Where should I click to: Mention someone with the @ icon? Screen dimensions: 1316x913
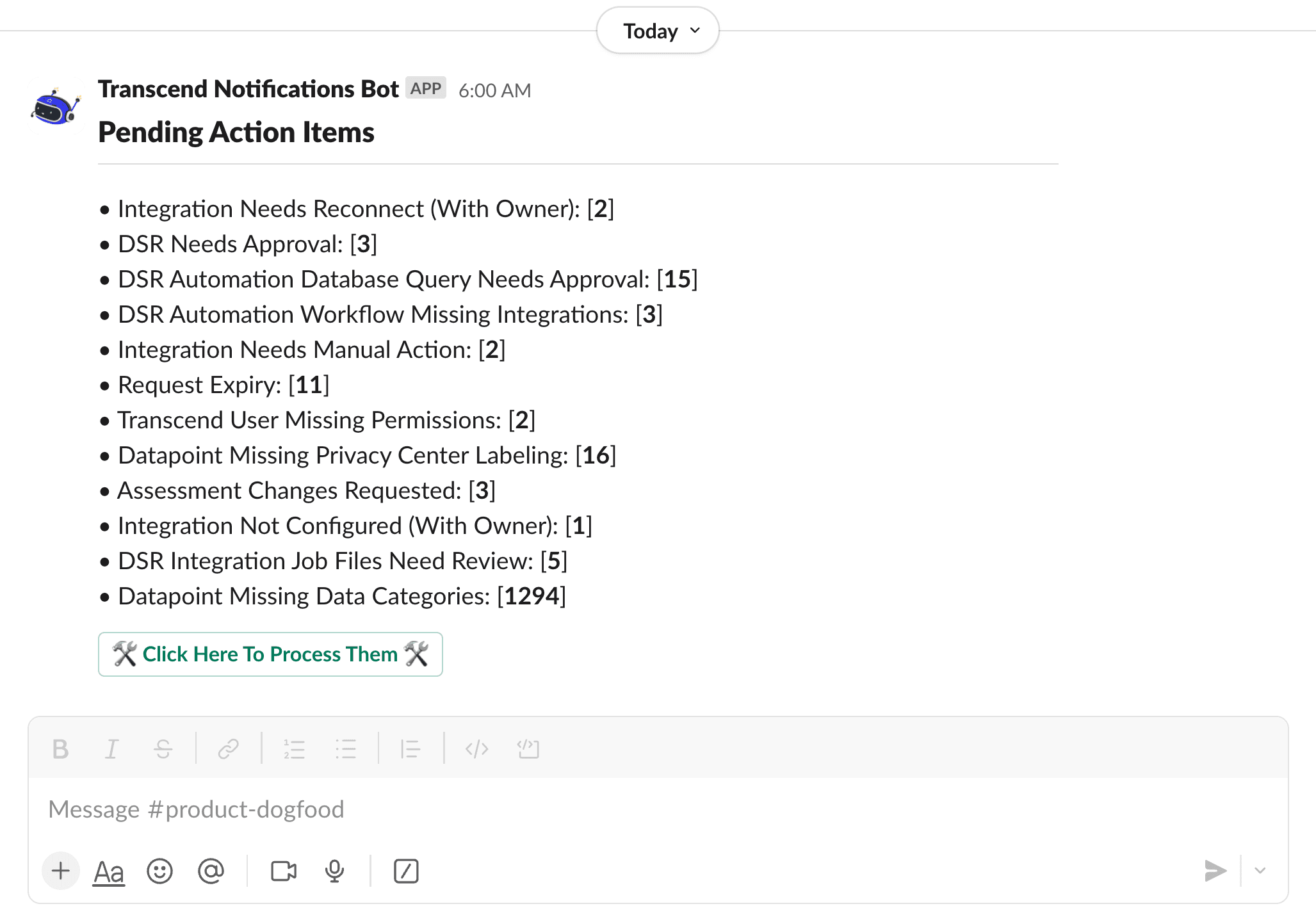click(211, 871)
